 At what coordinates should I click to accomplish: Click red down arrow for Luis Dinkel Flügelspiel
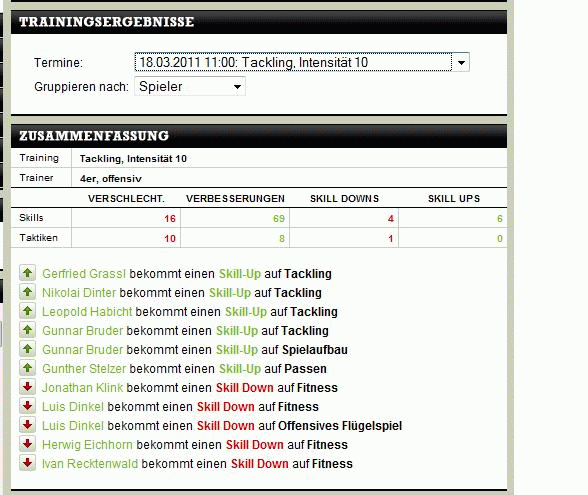pos(27,425)
